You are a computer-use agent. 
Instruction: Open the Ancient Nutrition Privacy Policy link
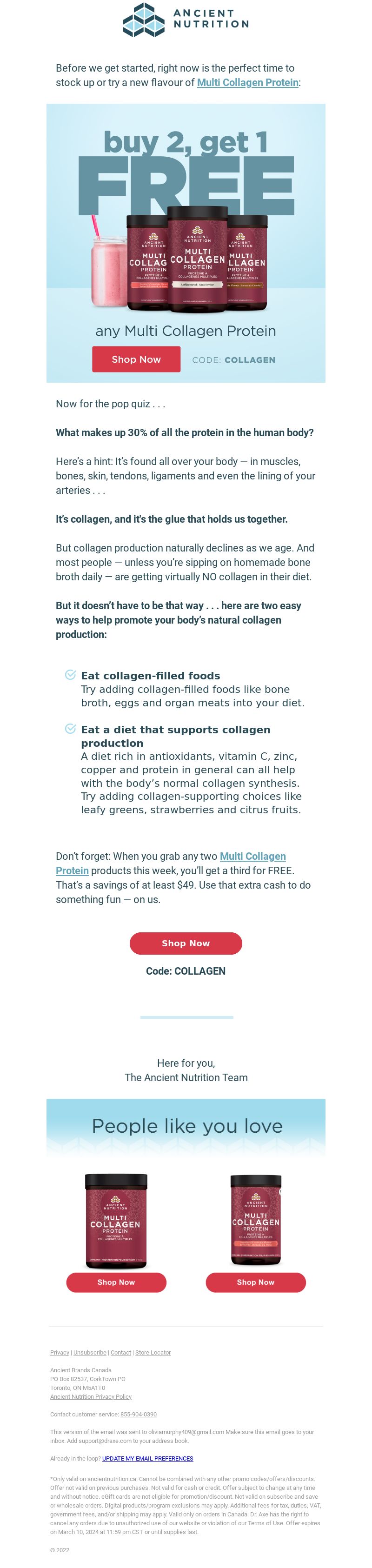(91, 1396)
